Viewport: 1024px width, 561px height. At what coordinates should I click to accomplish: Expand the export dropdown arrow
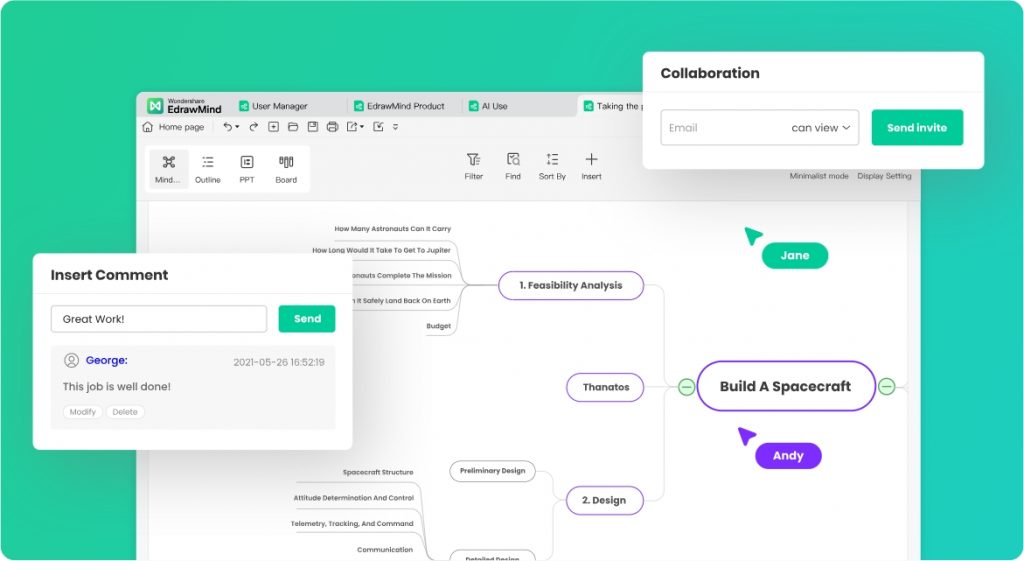pyautogui.click(x=363, y=127)
